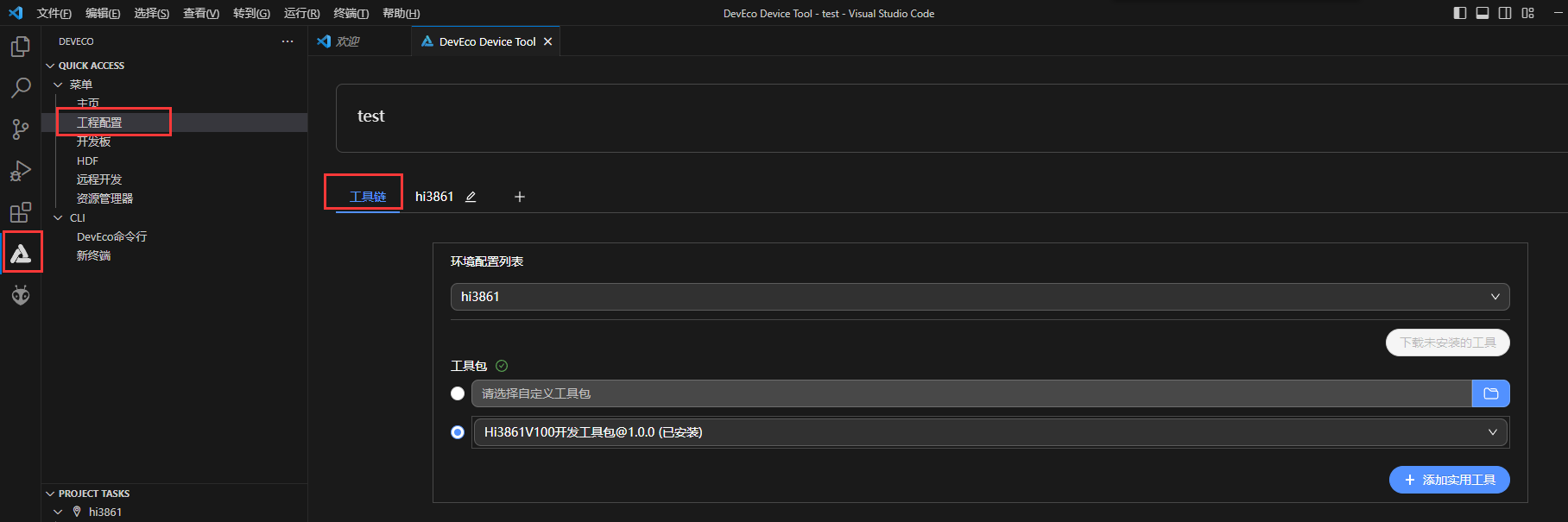Select the Hi3861V100 tool package radio button
The height and width of the screenshot is (522, 1568).
[x=458, y=432]
